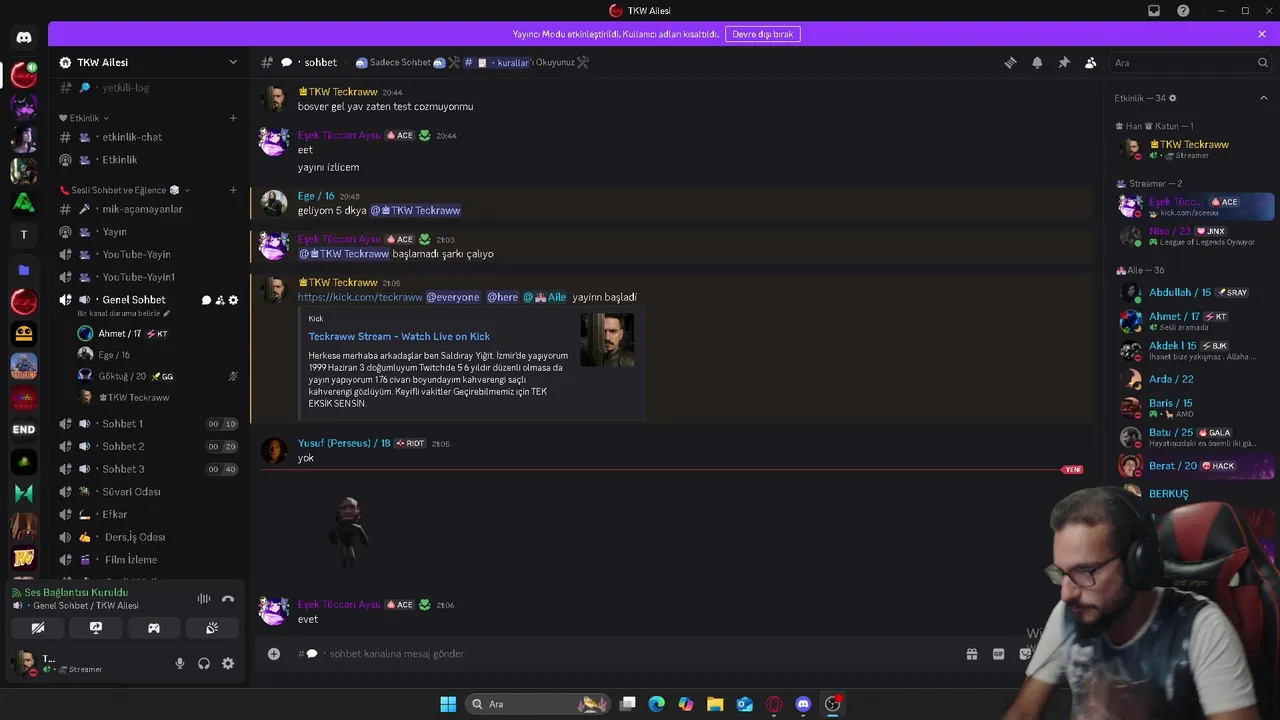Open File Explorer from taskbar
The image size is (1280, 720).
point(715,704)
